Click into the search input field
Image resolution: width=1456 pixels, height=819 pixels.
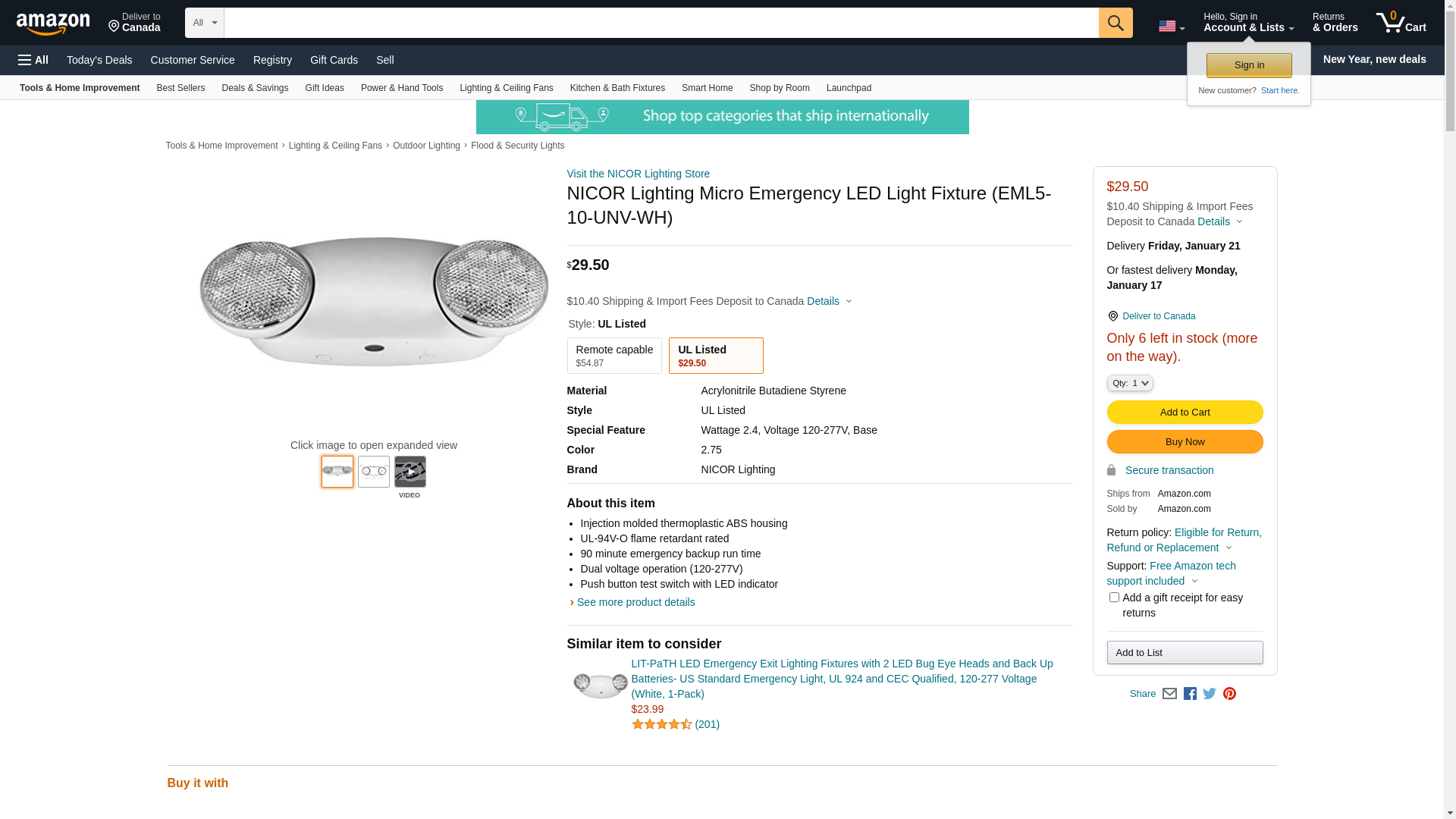tap(660, 23)
